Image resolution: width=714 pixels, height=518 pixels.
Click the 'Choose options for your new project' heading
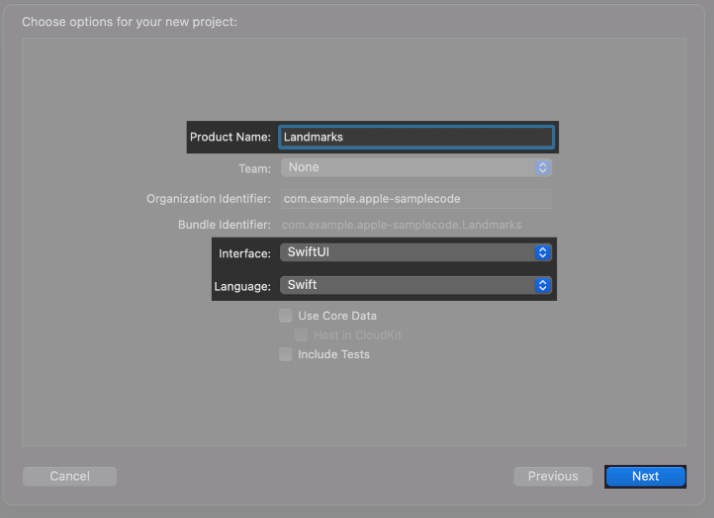pyautogui.click(x=129, y=22)
